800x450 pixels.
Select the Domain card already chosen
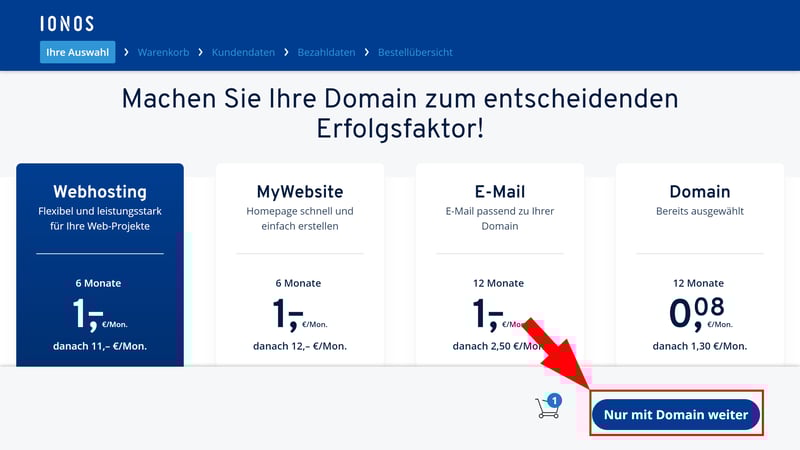coord(700,265)
